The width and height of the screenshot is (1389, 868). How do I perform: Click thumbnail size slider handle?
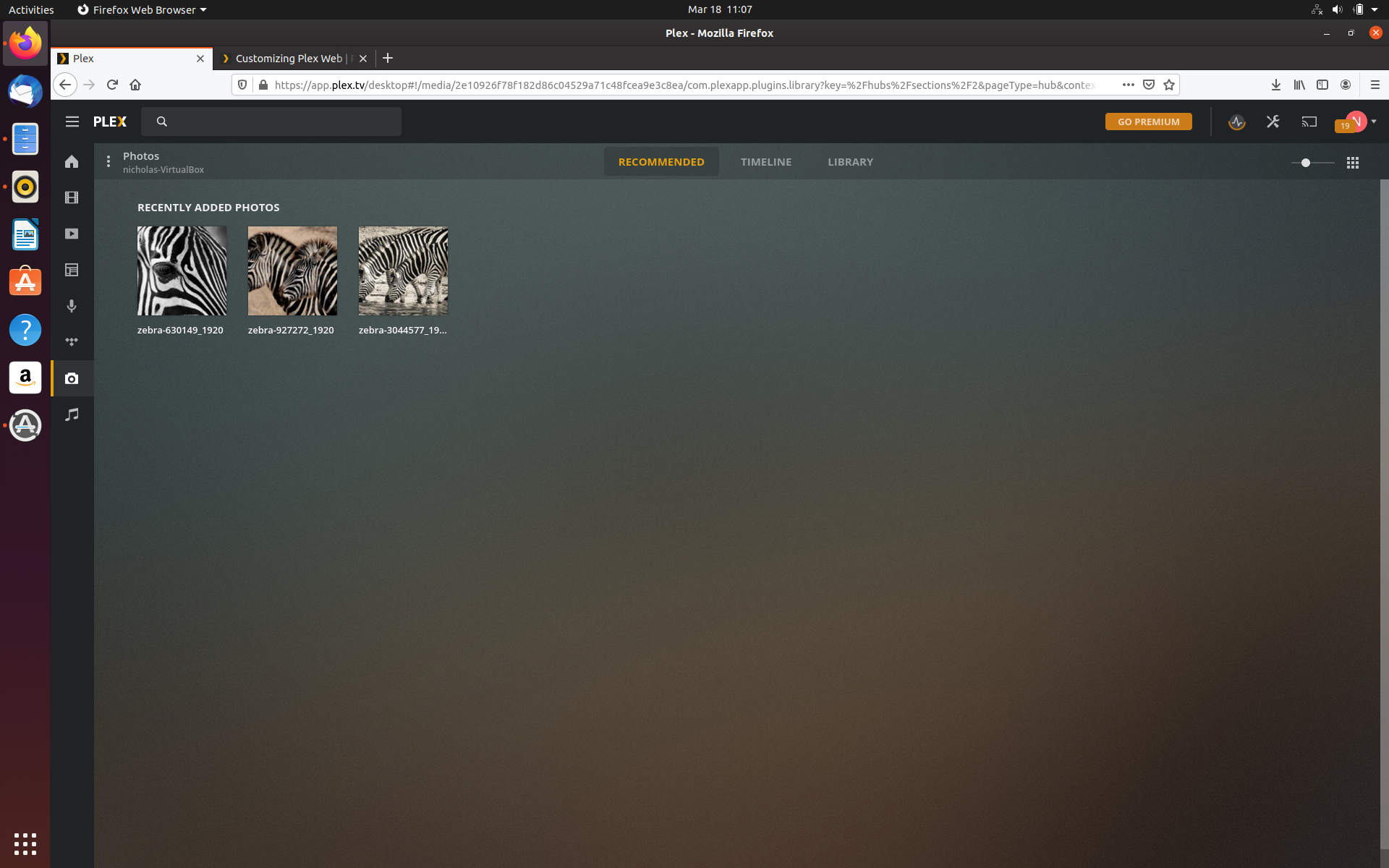(1305, 163)
